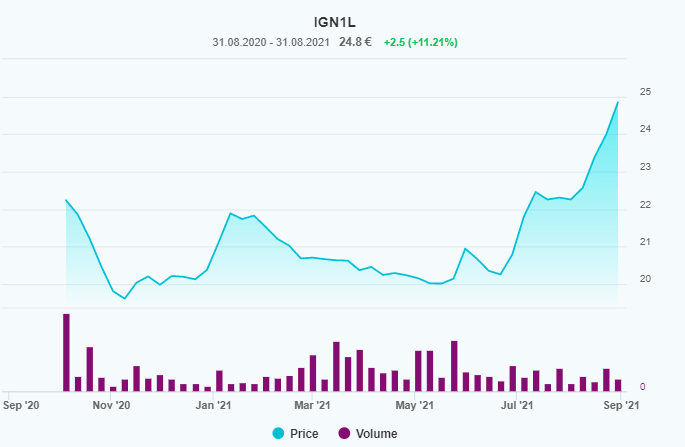Toggle the Price series in the legend
Screen dimensions: 685x447
click(295, 433)
